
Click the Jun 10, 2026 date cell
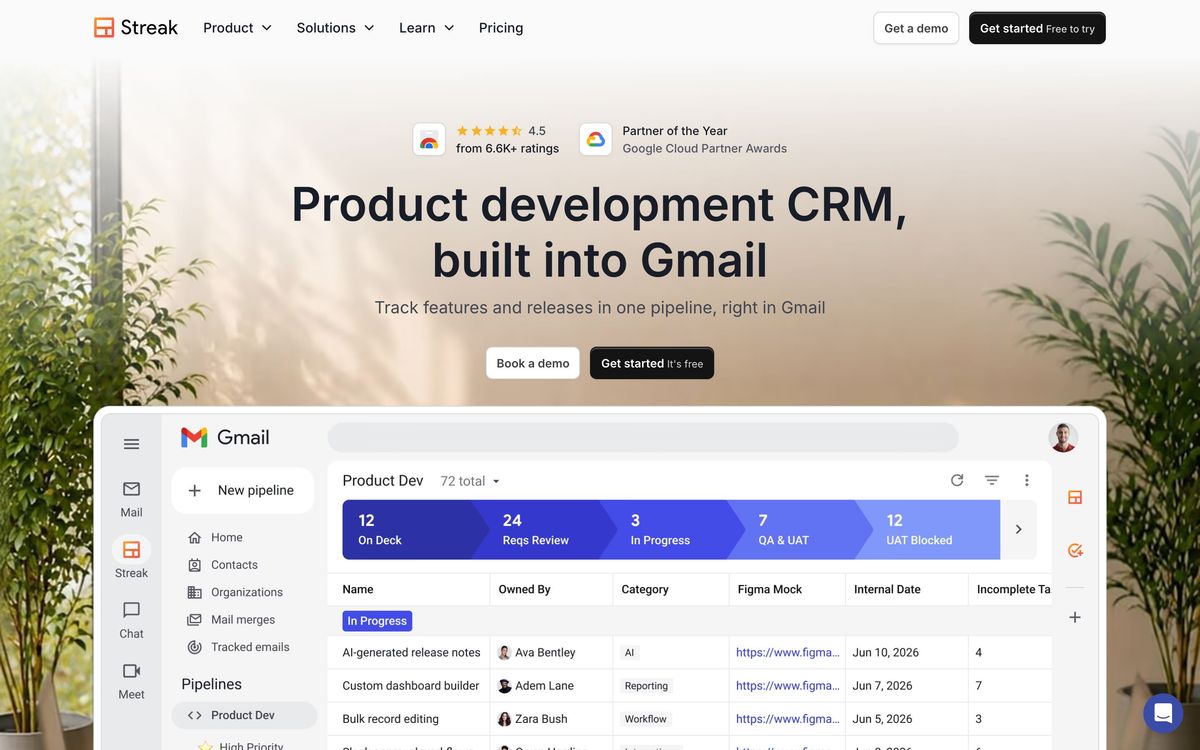886,652
